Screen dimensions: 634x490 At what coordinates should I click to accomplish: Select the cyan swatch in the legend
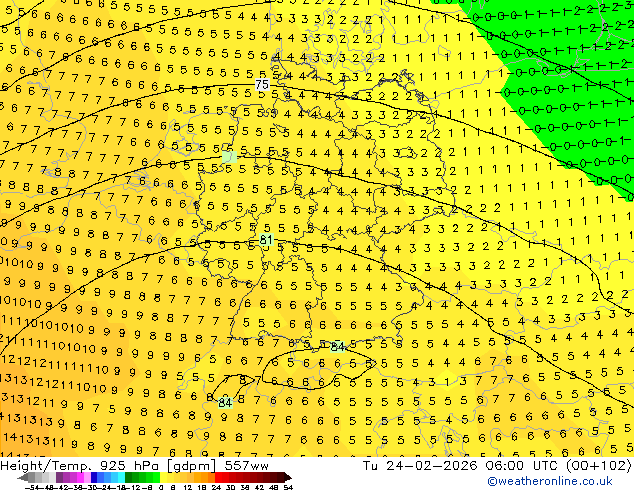pyautogui.click(x=122, y=478)
